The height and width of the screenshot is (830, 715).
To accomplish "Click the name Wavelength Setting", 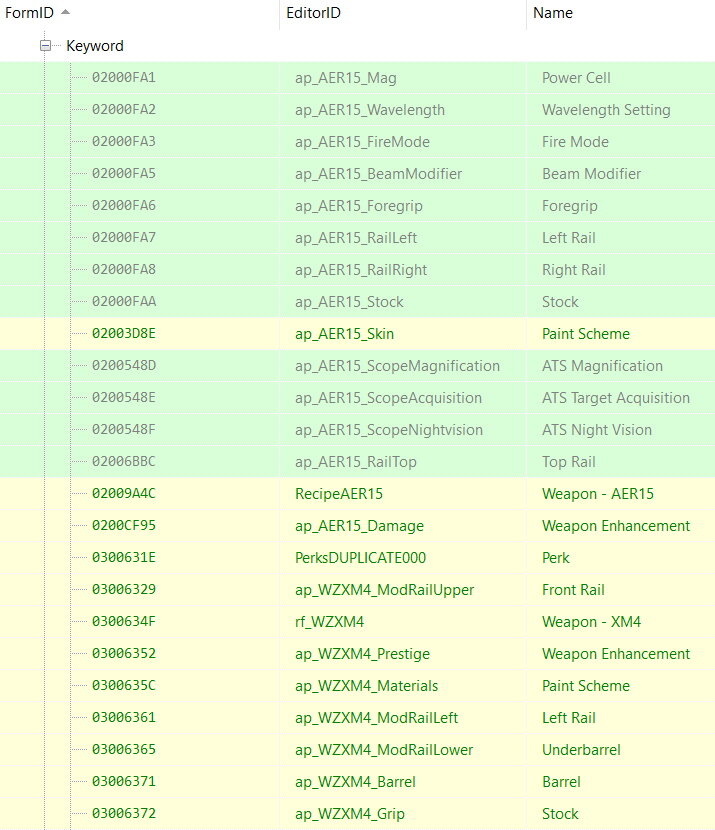I will pyautogui.click(x=606, y=110).
